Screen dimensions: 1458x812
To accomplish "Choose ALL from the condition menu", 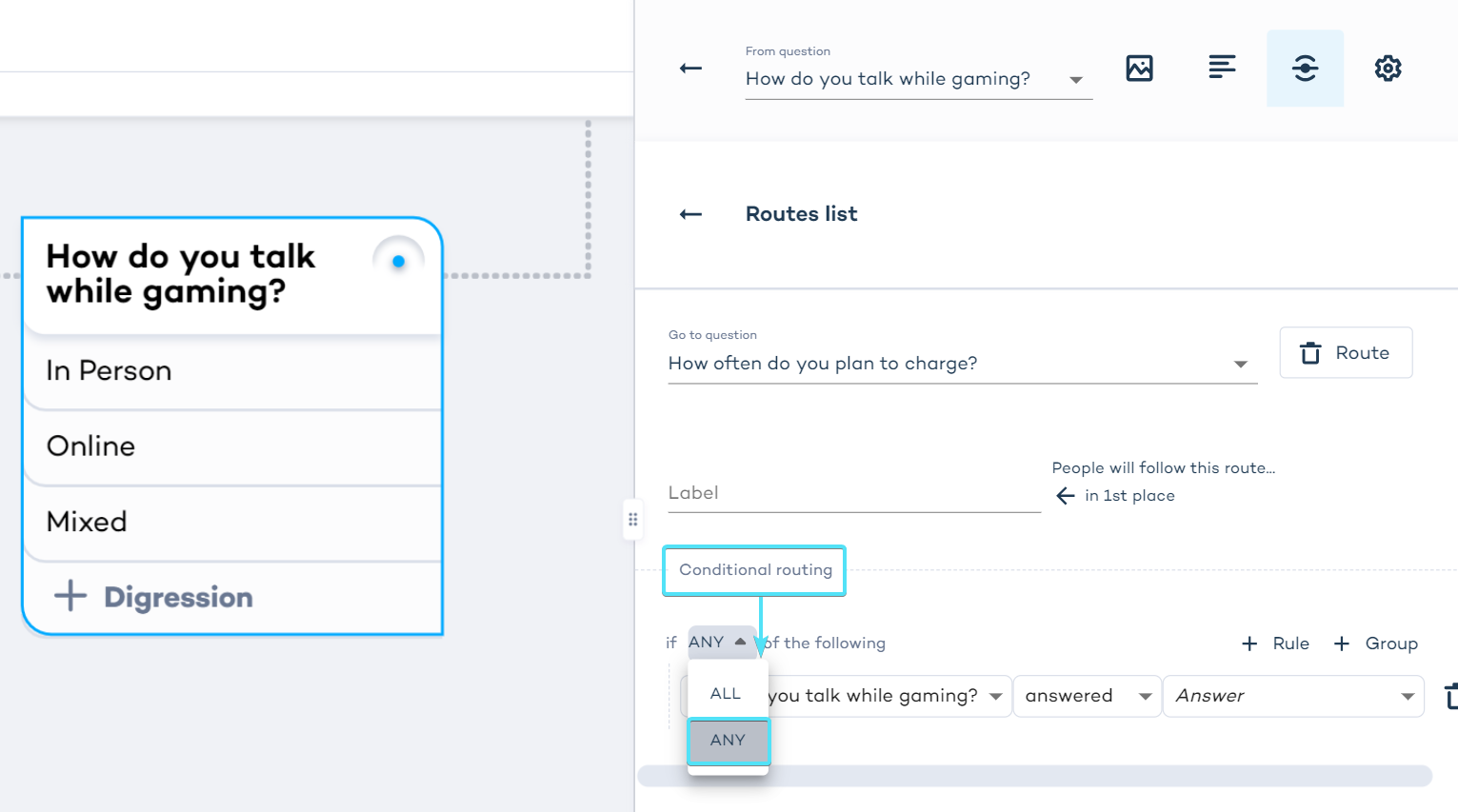I will click(726, 694).
